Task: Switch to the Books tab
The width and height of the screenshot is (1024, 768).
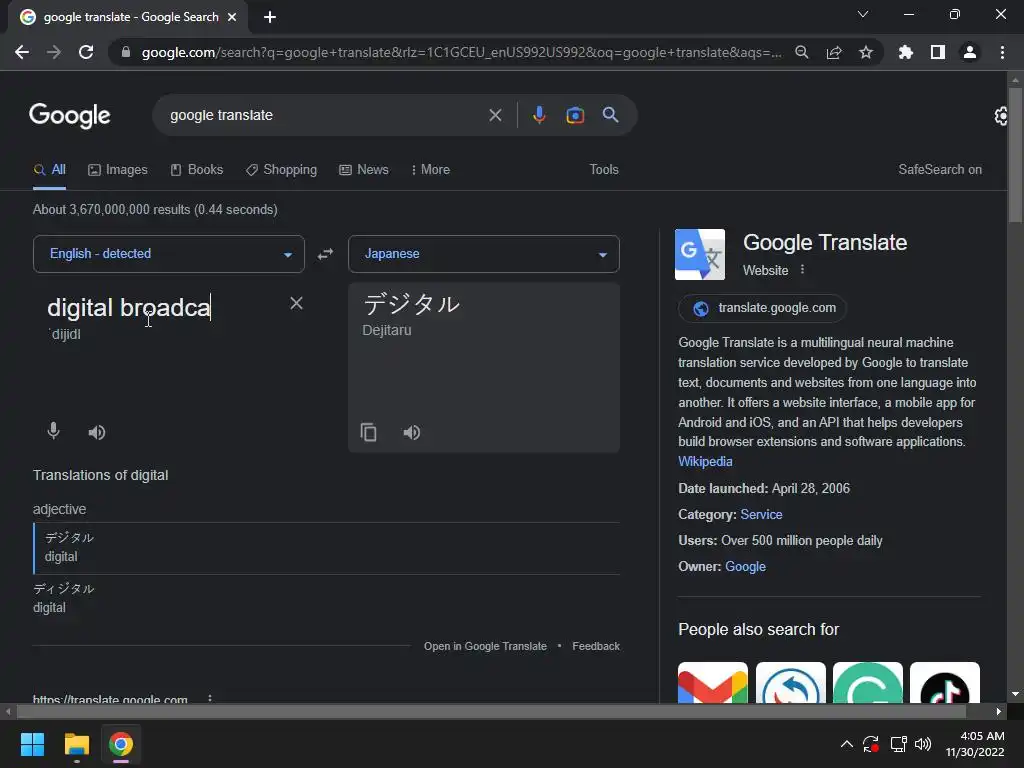Action: (197, 170)
